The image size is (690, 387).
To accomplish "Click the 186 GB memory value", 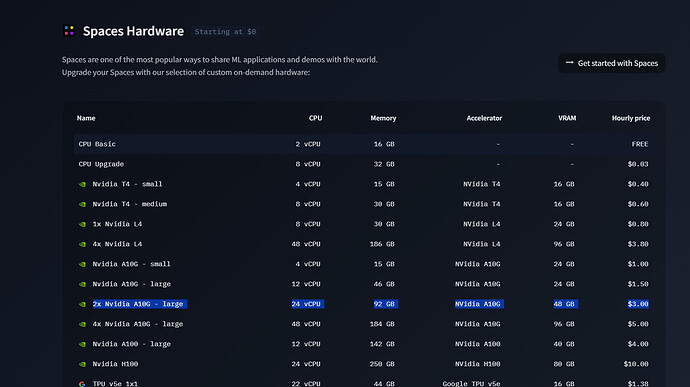I will tap(382, 244).
